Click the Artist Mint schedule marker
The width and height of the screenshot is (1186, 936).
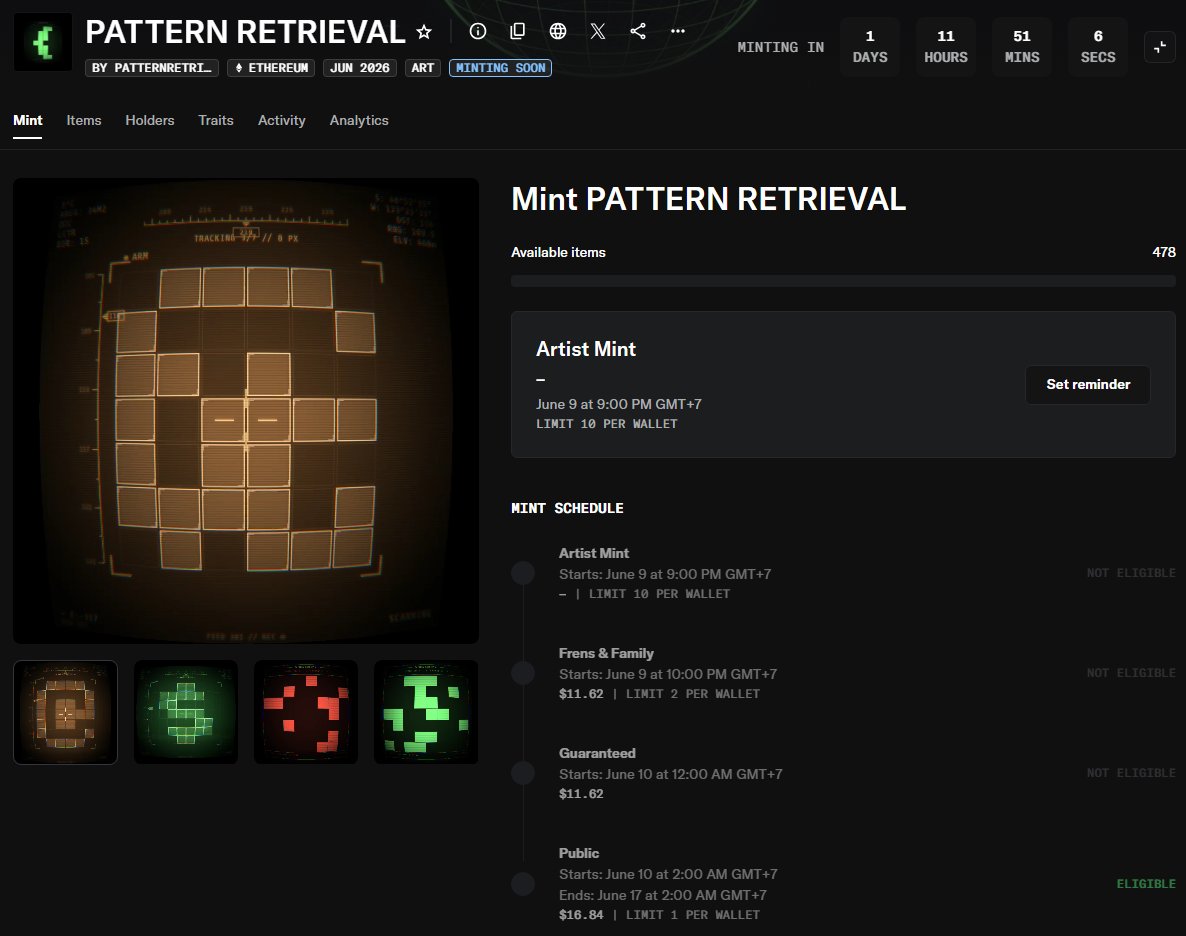tap(523, 573)
